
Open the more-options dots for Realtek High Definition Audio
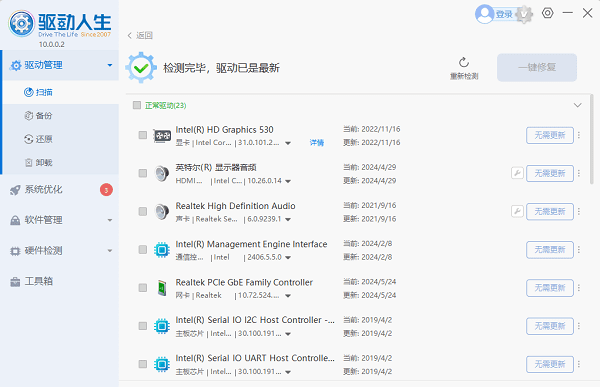click(x=579, y=211)
